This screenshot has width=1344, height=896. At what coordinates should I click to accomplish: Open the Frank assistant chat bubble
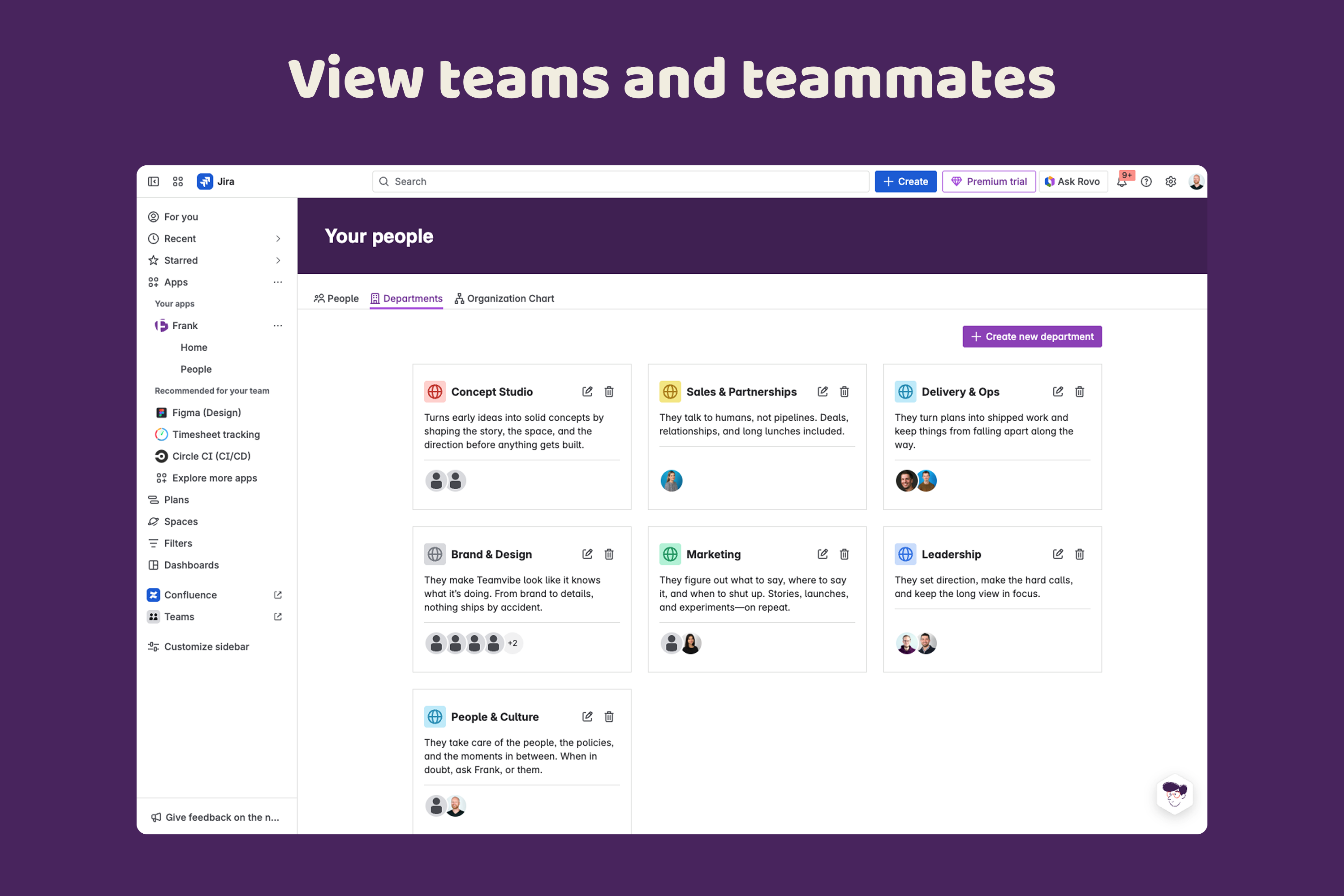[1174, 794]
